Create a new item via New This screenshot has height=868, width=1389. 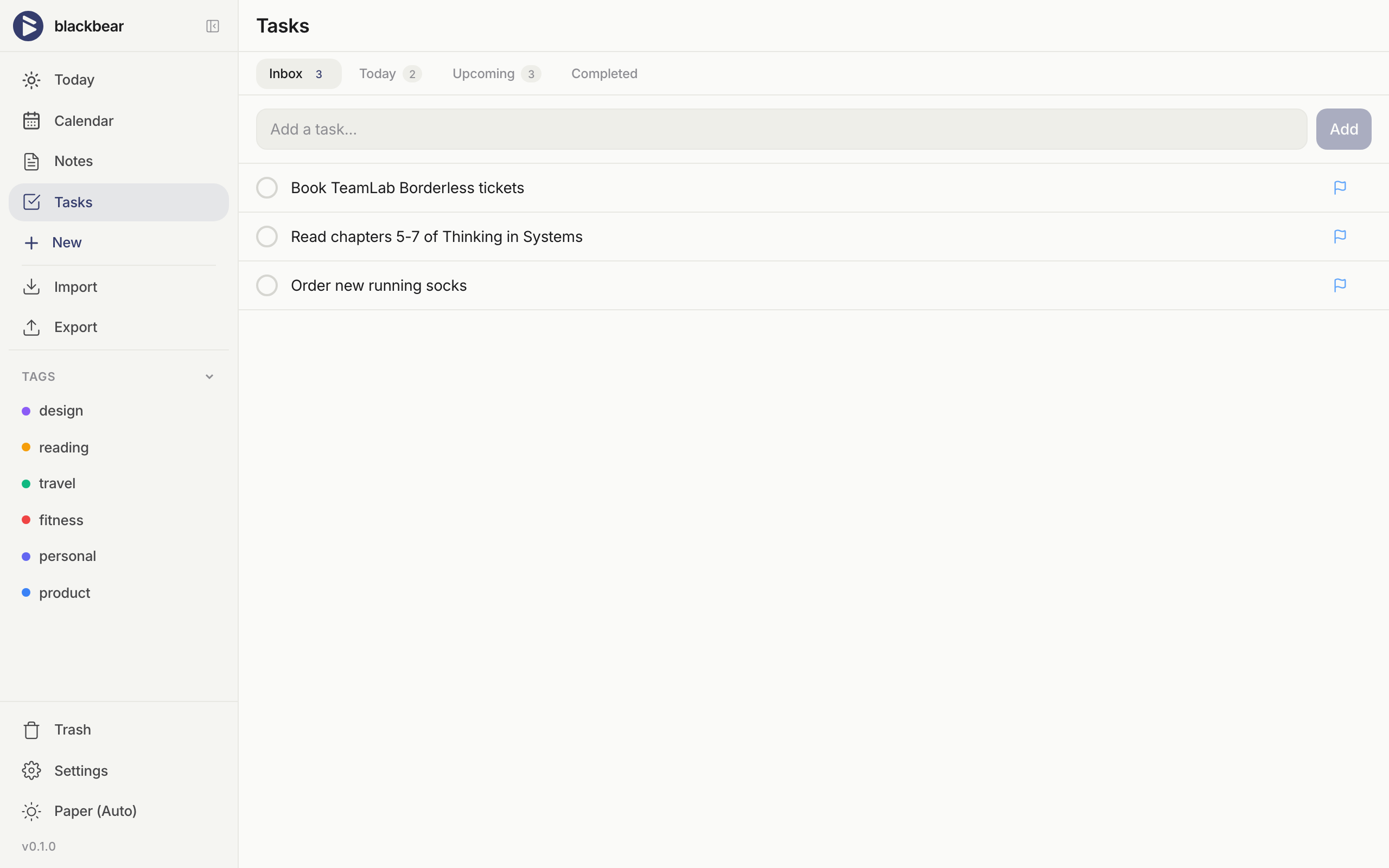67,242
